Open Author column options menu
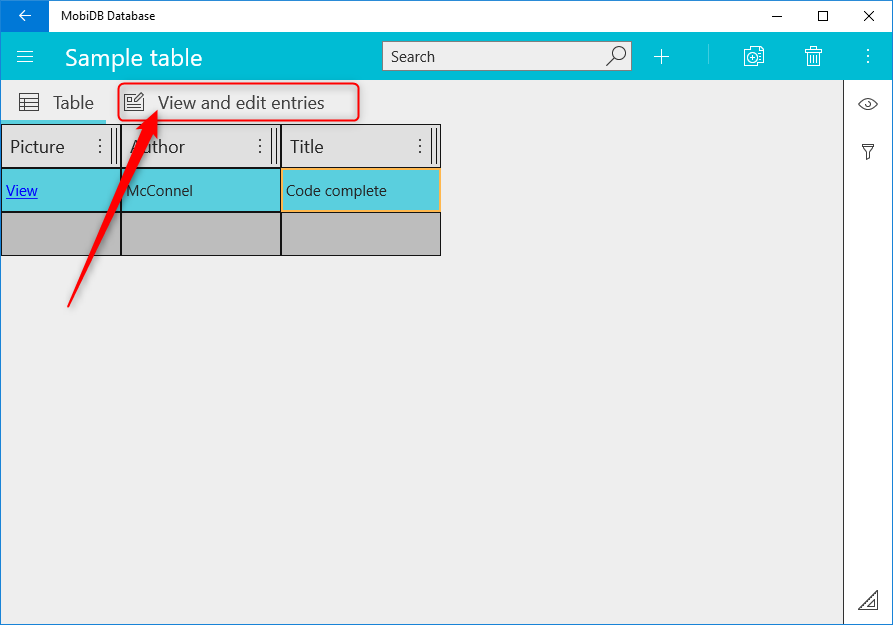The height and width of the screenshot is (625, 893). [260, 146]
